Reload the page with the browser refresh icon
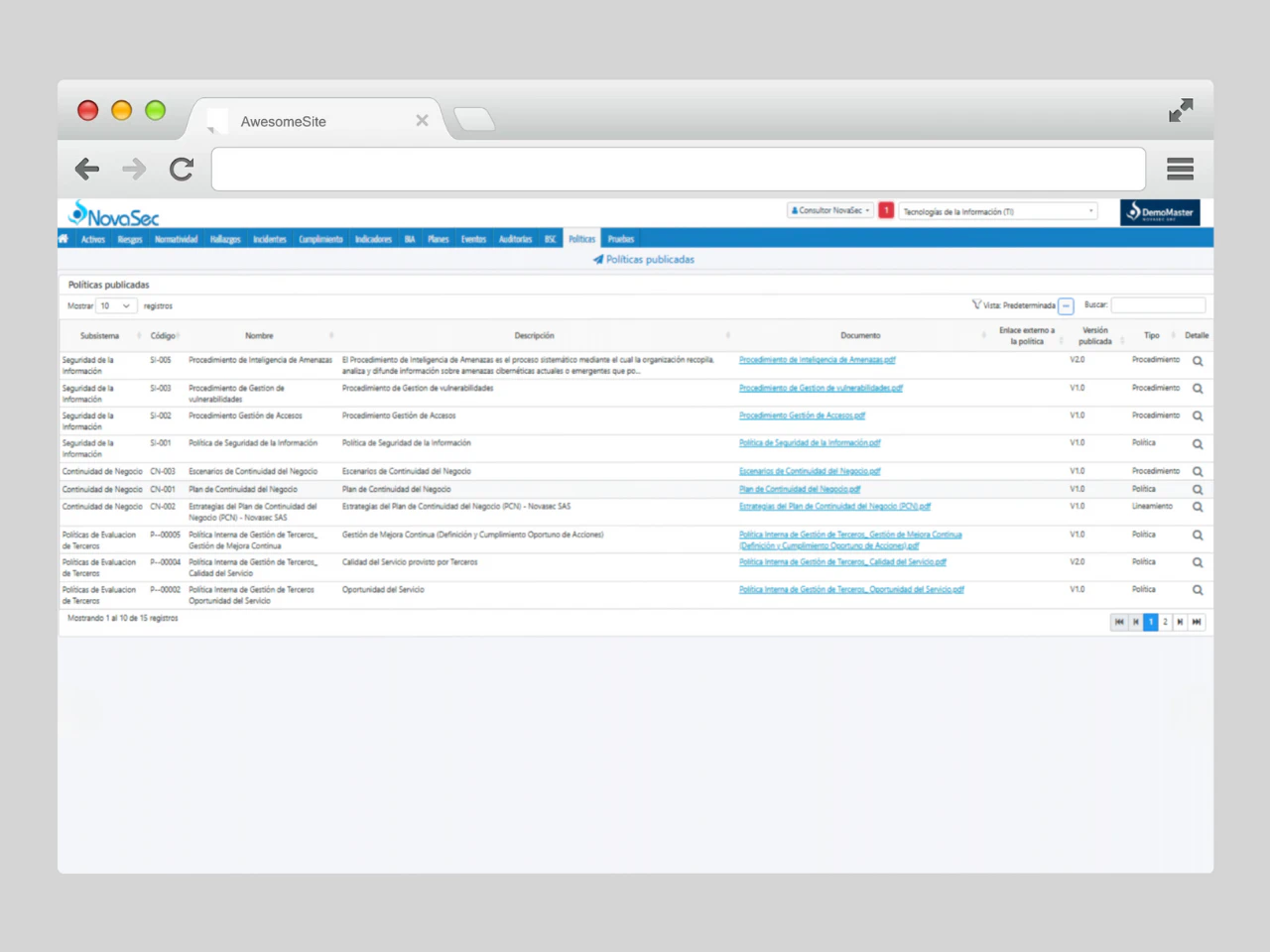The height and width of the screenshot is (952, 1270). point(181,169)
